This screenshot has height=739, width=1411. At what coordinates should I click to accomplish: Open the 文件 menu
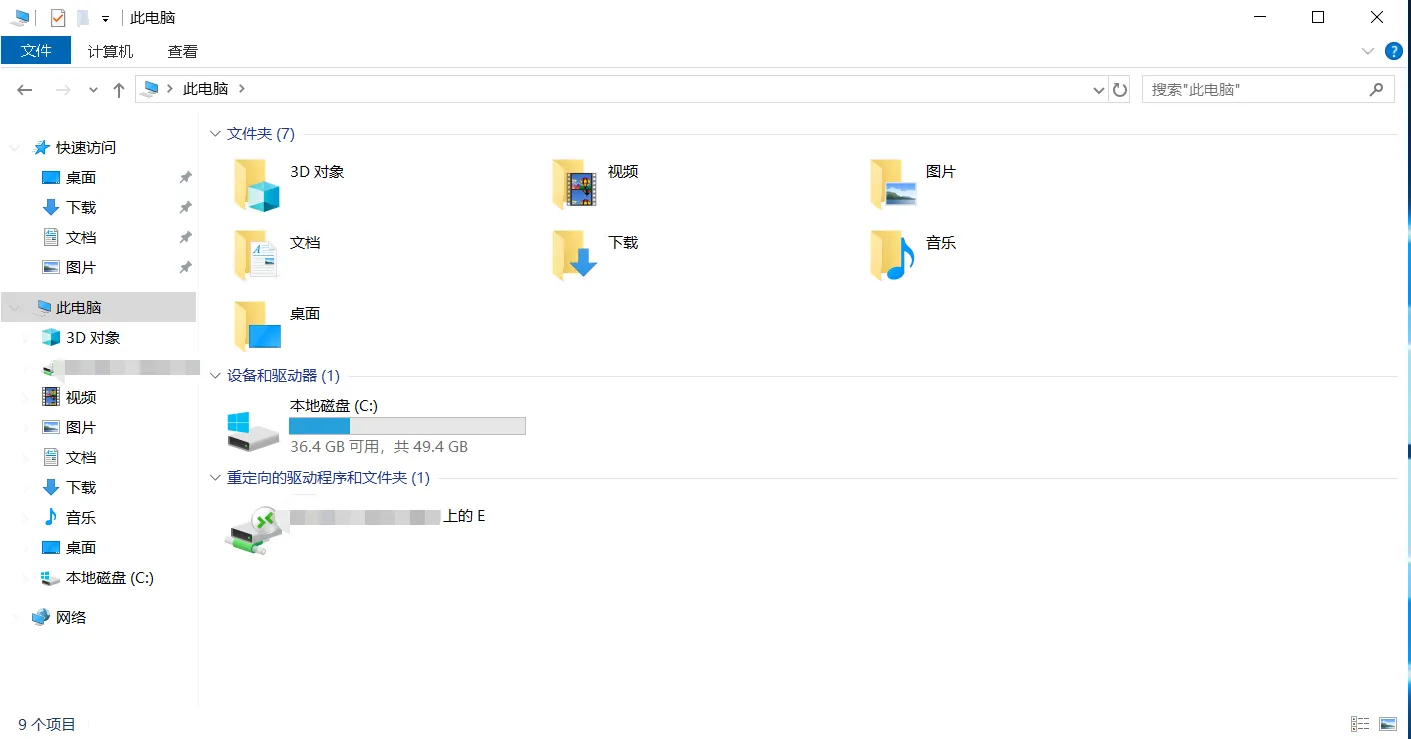tap(37, 51)
